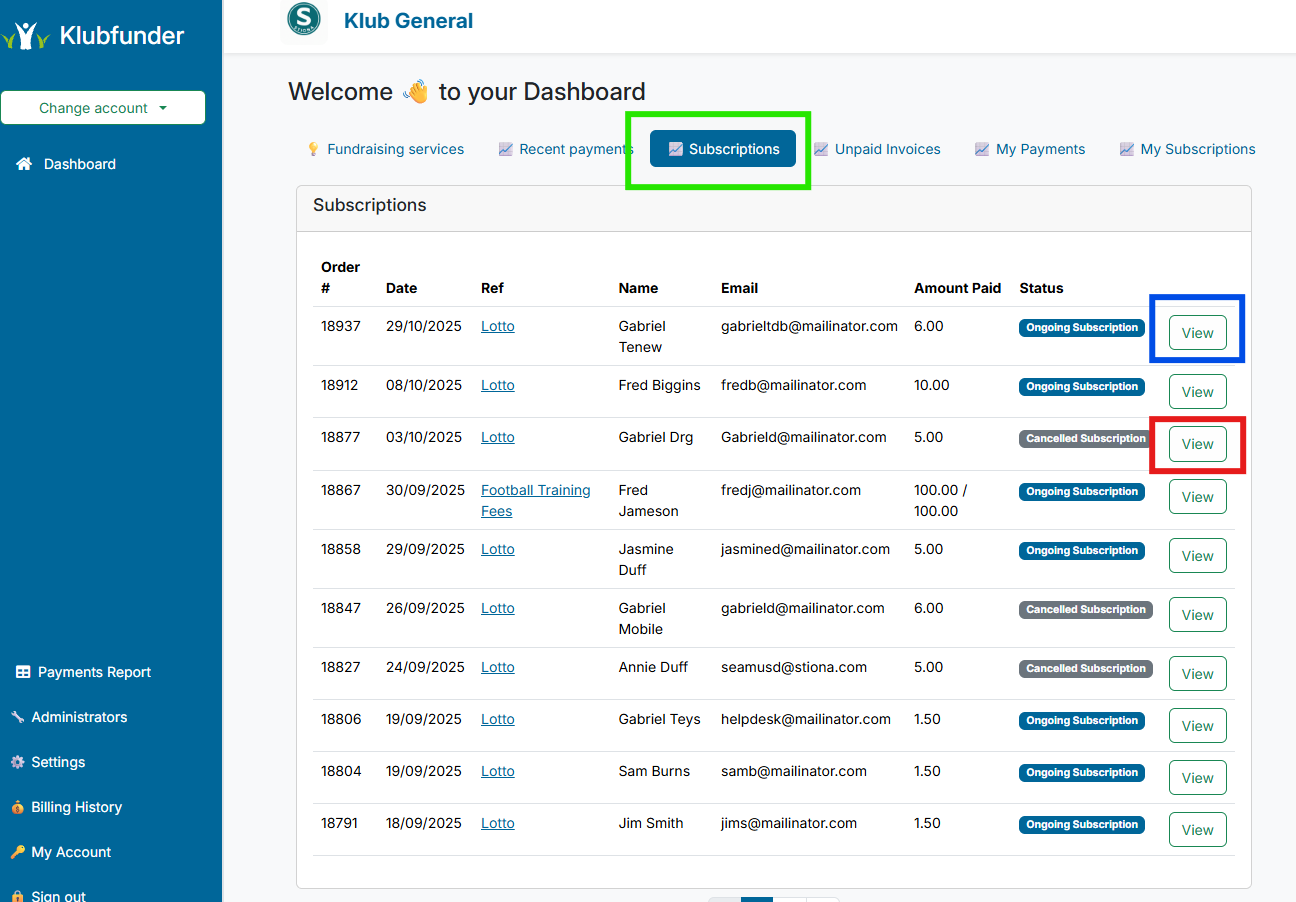1296x902 pixels.
Task: Switch to the Unpaid Invoices tab
Action: coord(887,148)
